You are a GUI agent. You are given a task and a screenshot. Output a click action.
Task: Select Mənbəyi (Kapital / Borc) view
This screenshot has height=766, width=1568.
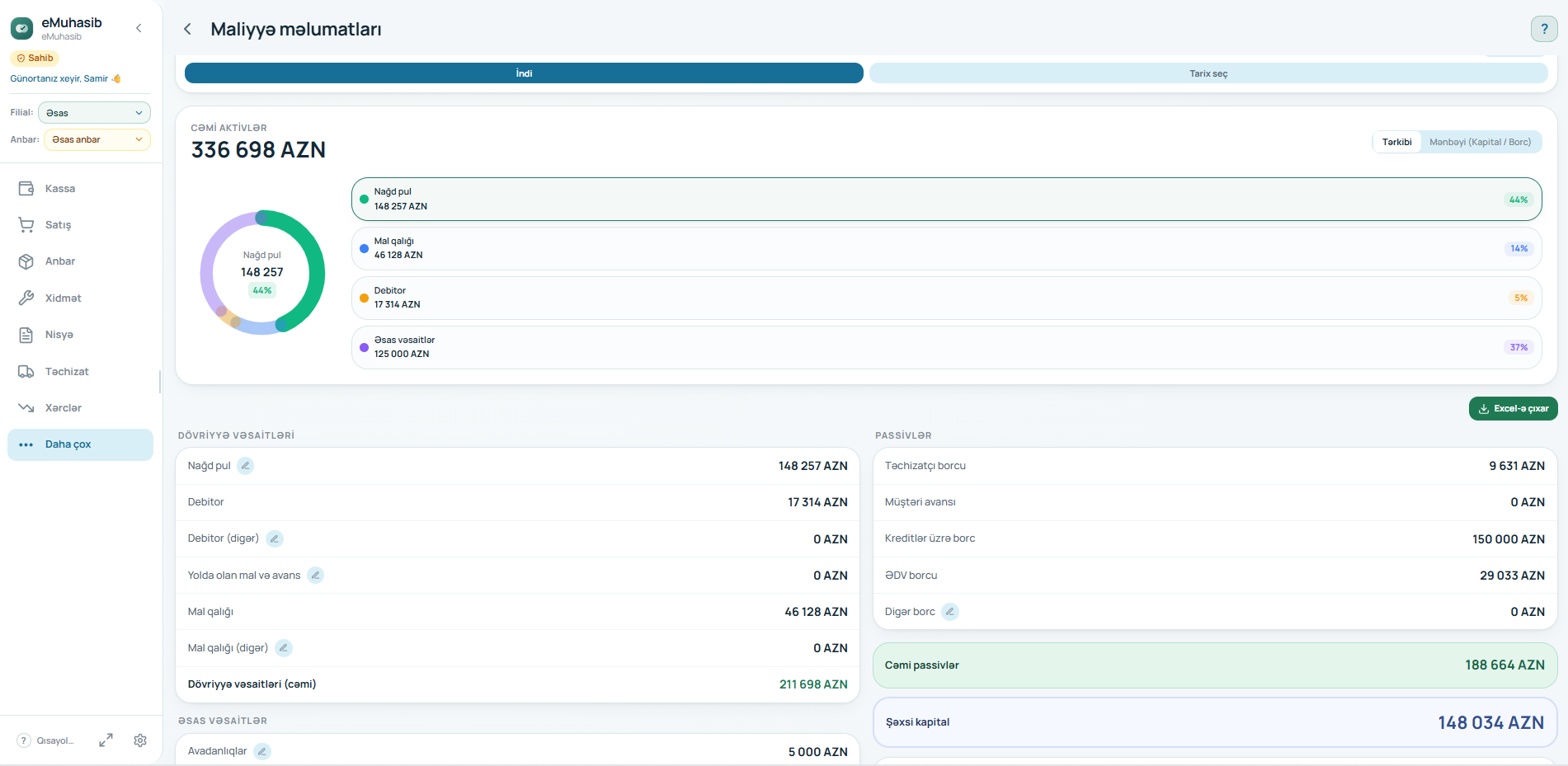click(x=1480, y=142)
